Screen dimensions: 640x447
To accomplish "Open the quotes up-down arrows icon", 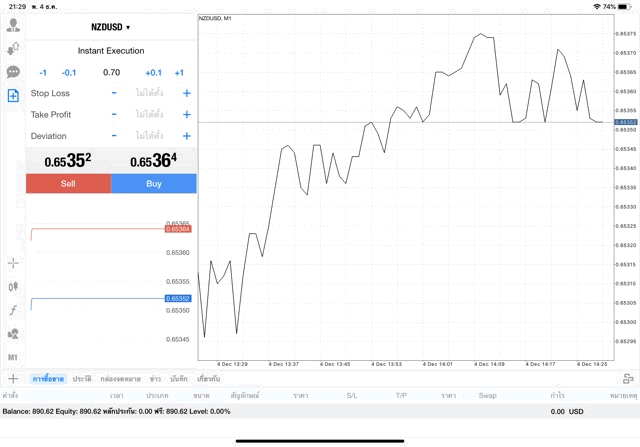I will (x=13, y=49).
